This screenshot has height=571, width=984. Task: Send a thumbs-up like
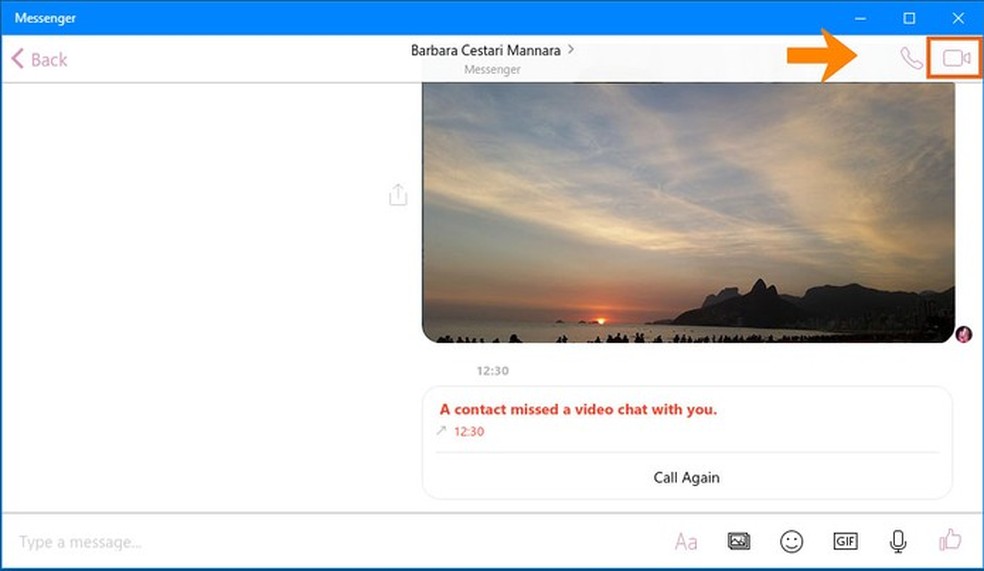(x=949, y=540)
